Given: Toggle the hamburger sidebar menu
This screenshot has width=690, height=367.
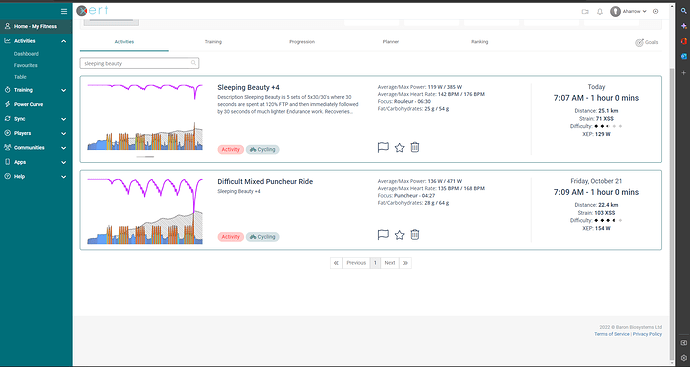Looking at the screenshot, I should click(64, 11).
